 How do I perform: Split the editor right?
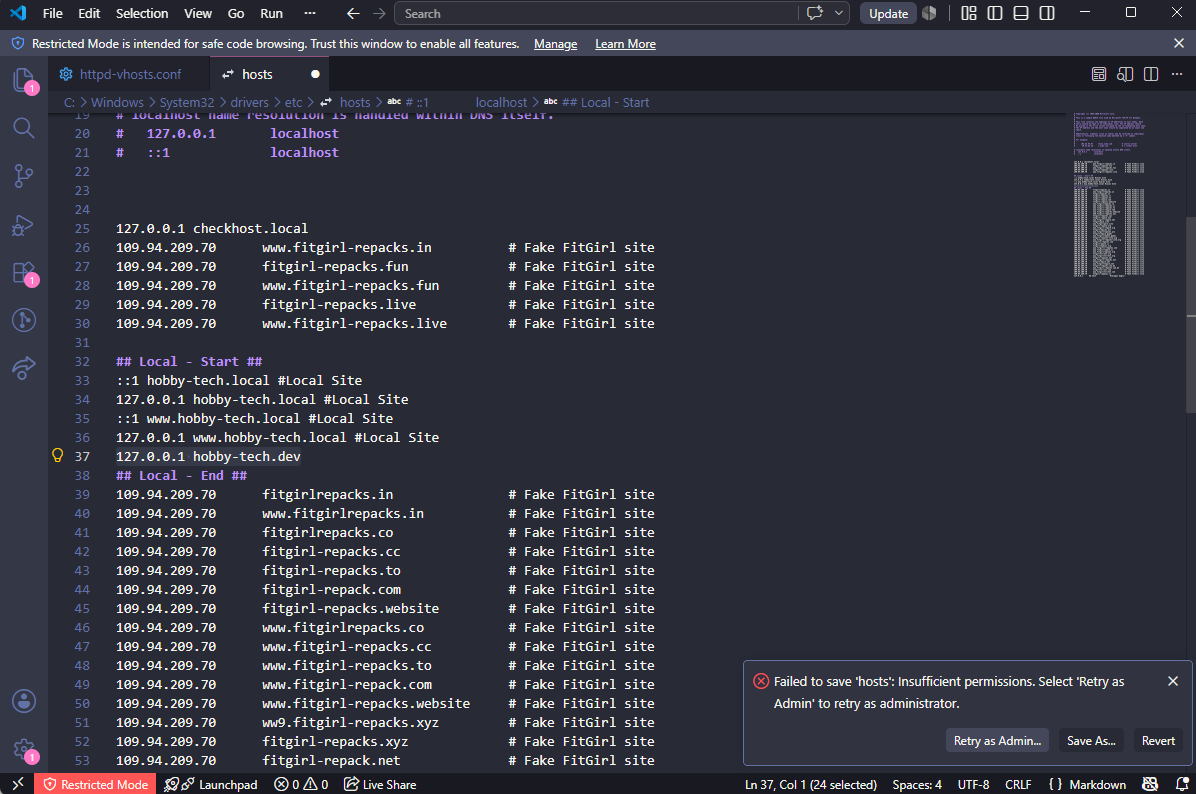click(1151, 74)
